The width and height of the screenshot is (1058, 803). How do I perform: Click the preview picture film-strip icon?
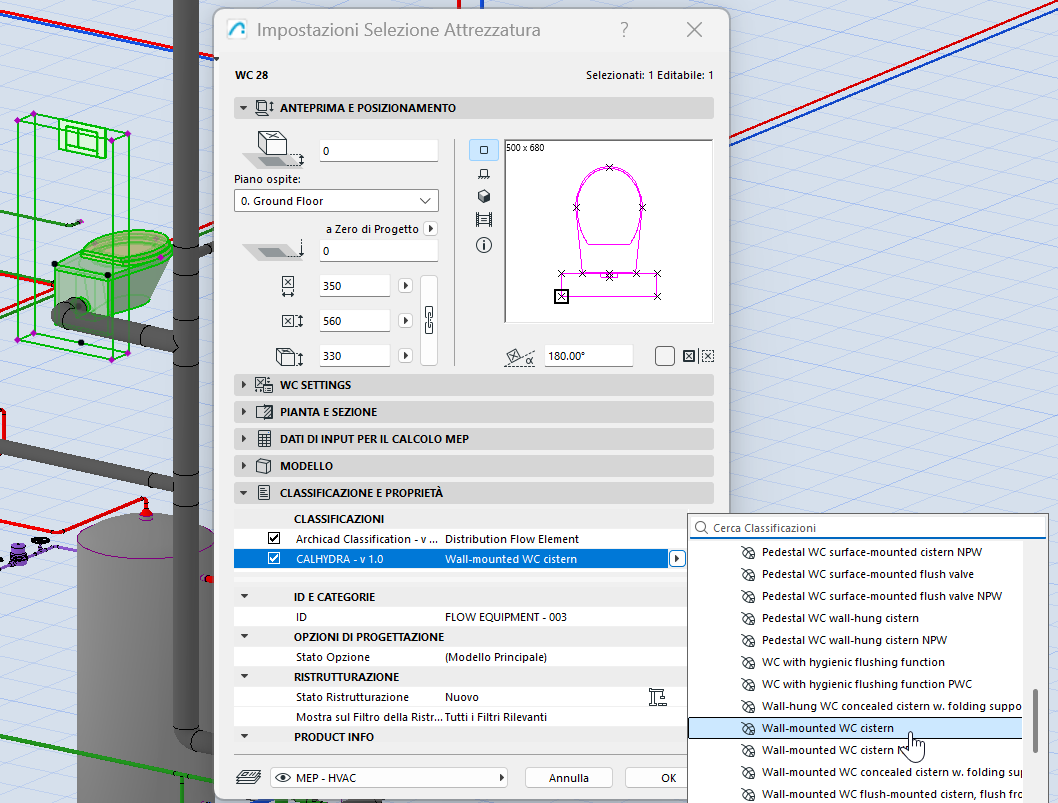pyautogui.click(x=484, y=220)
